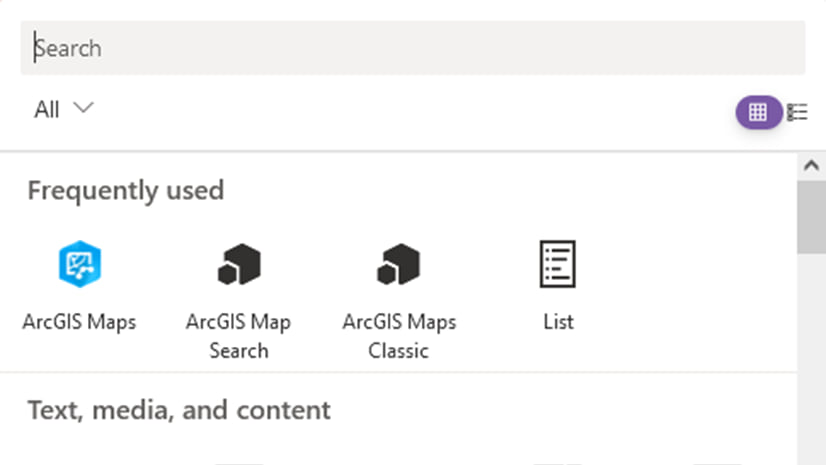The width and height of the screenshot is (826, 465).
Task: Select the ArcGIS Map Search cube icon
Action: point(239,265)
